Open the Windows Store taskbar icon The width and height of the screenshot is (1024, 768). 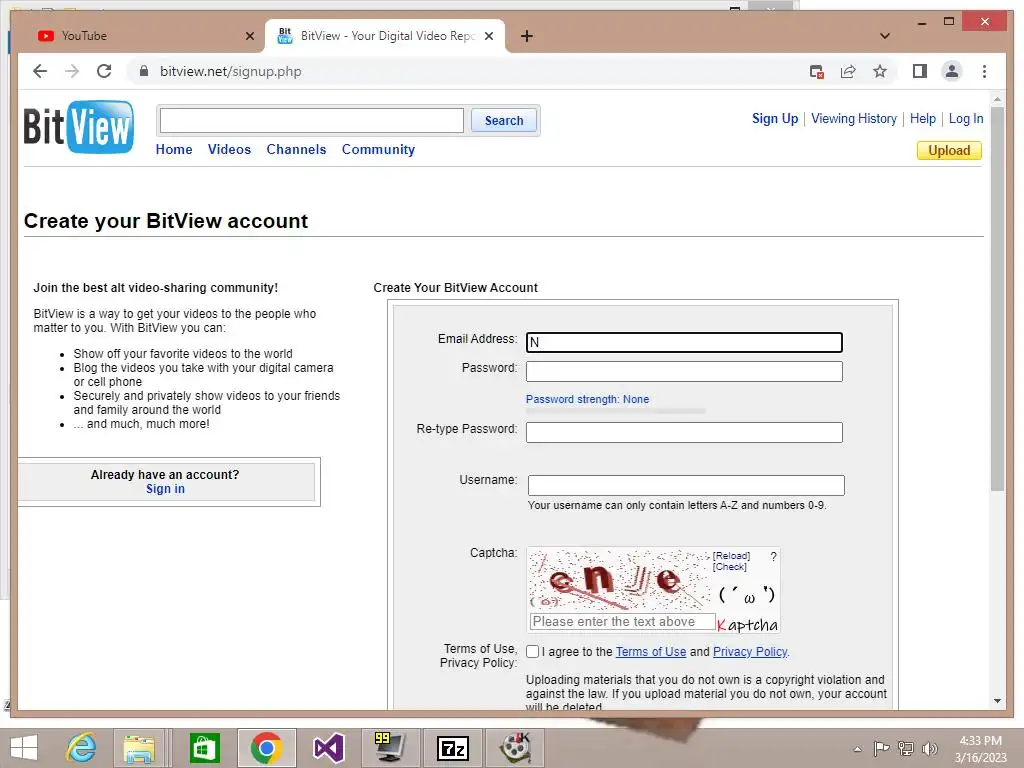[204, 748]
